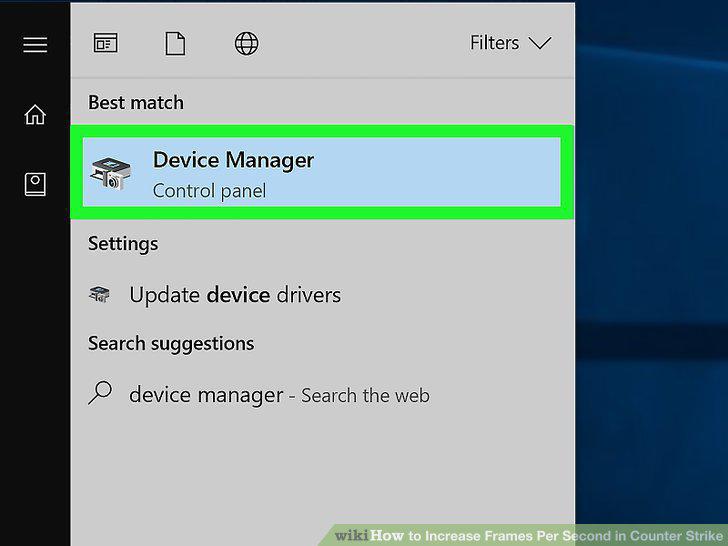728x546 pixels.
Task: Click the Control panel subtitle text
Action: (209, 191)
